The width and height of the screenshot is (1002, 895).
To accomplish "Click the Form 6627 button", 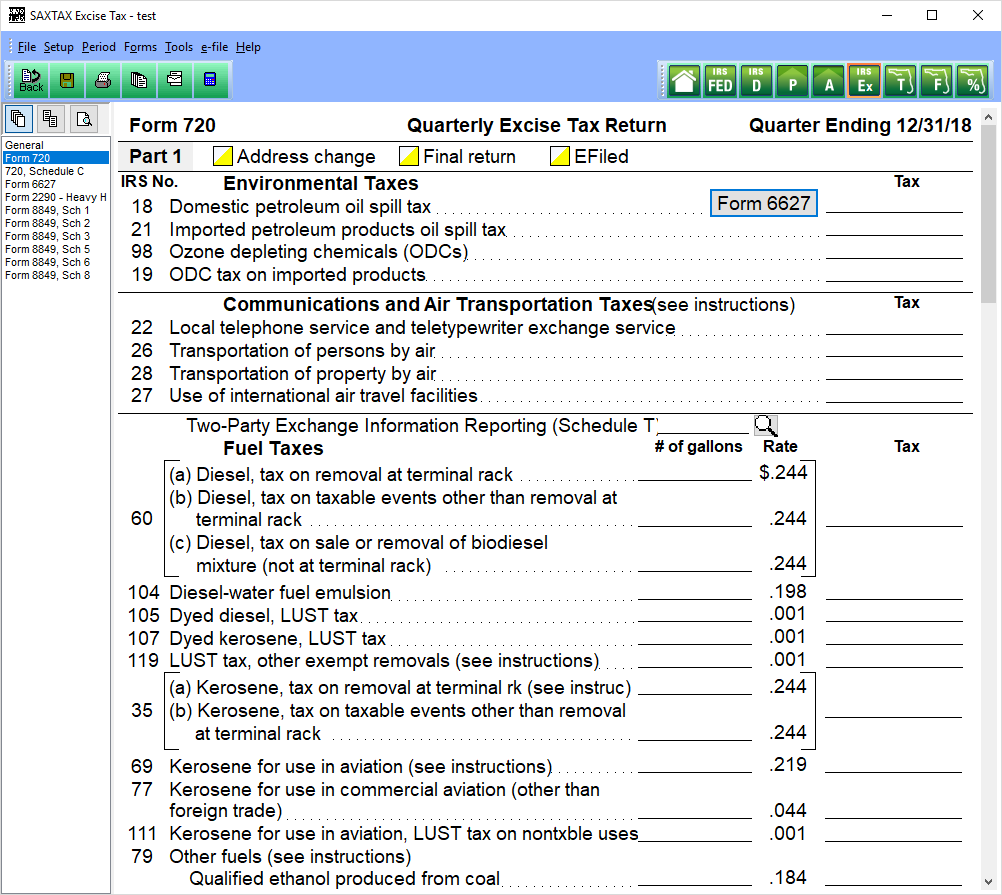I will [764, 204].
